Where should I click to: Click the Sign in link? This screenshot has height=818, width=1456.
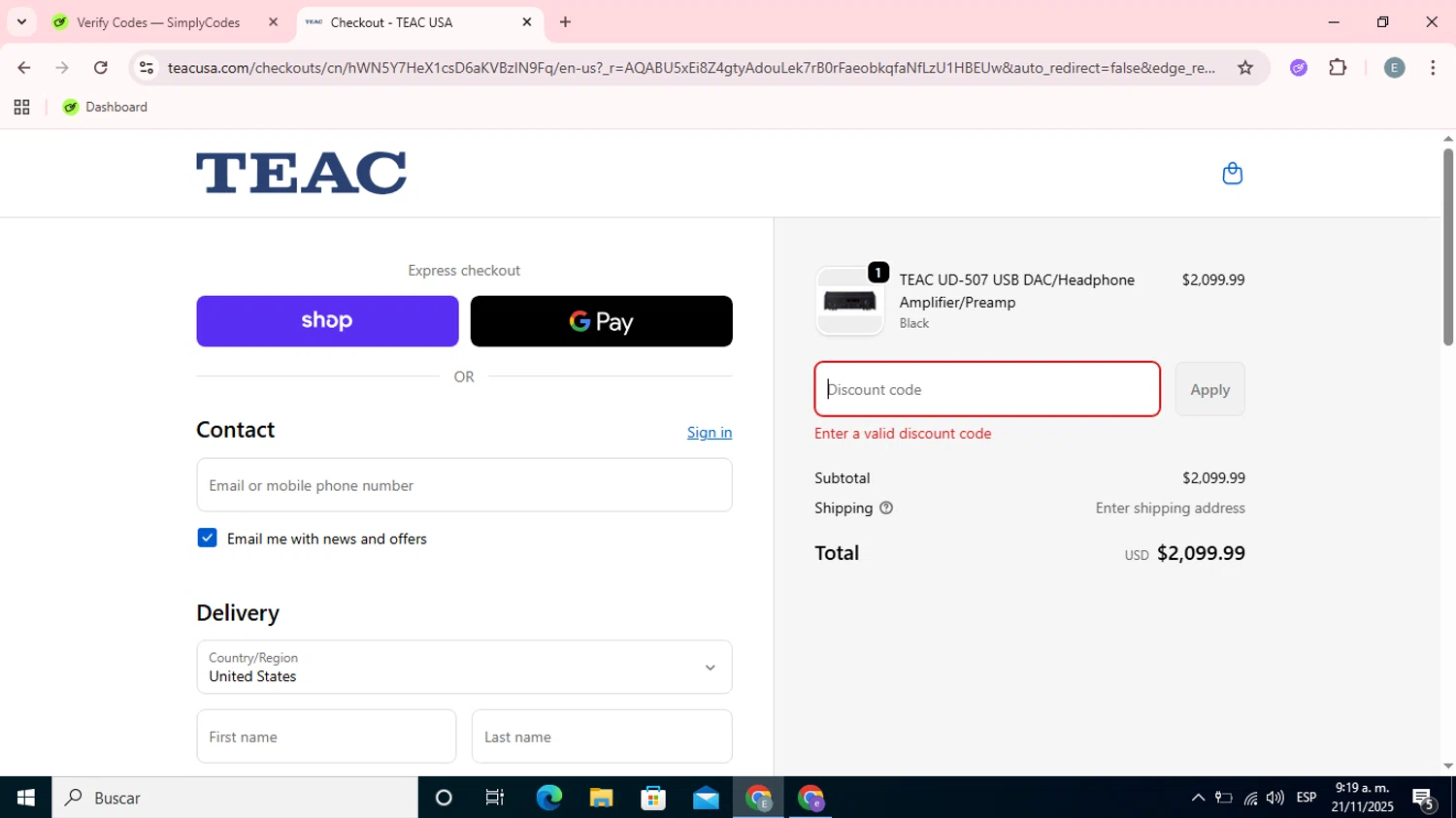tap(710, 433)
